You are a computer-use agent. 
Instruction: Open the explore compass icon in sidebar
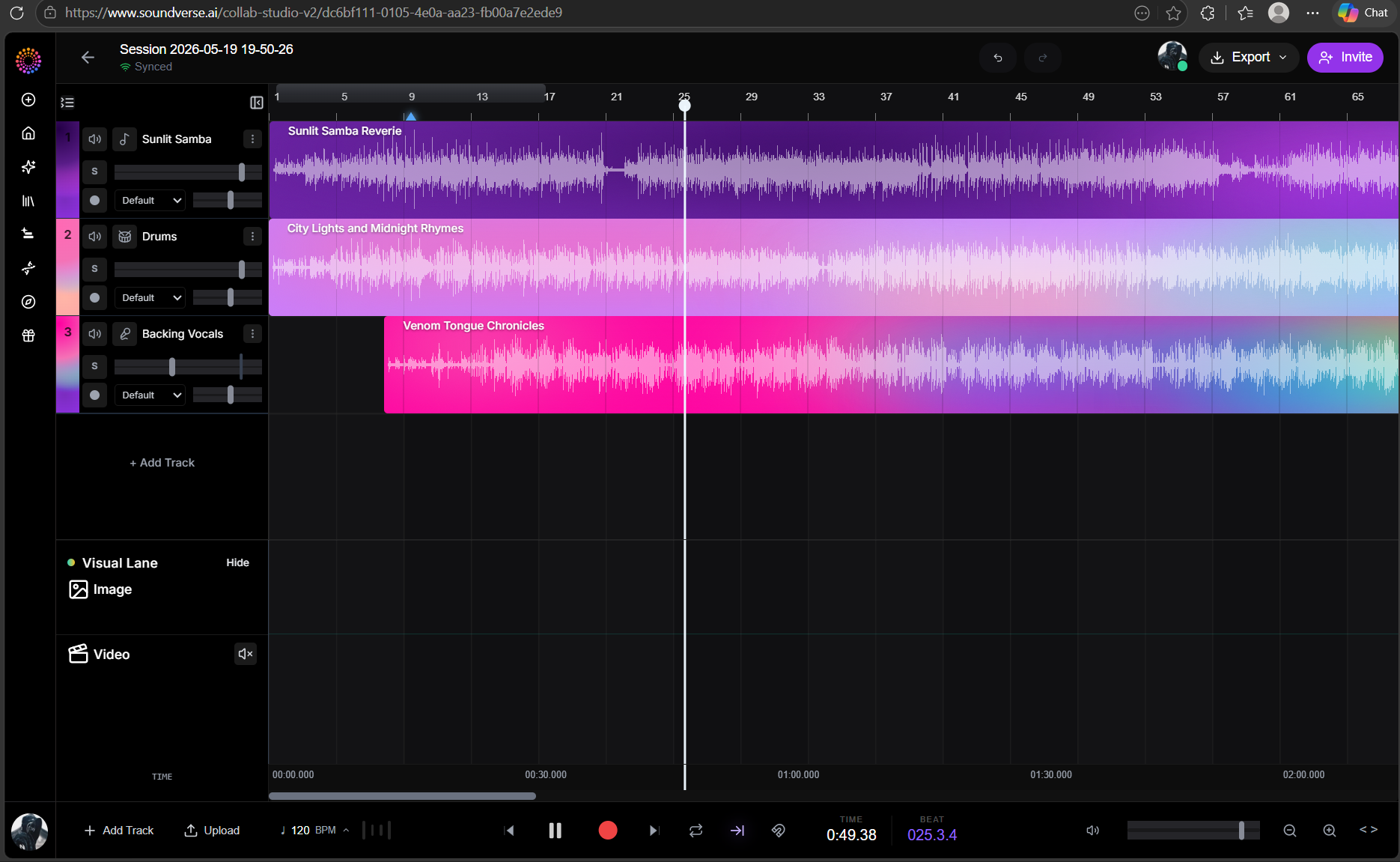click(28, 302)
